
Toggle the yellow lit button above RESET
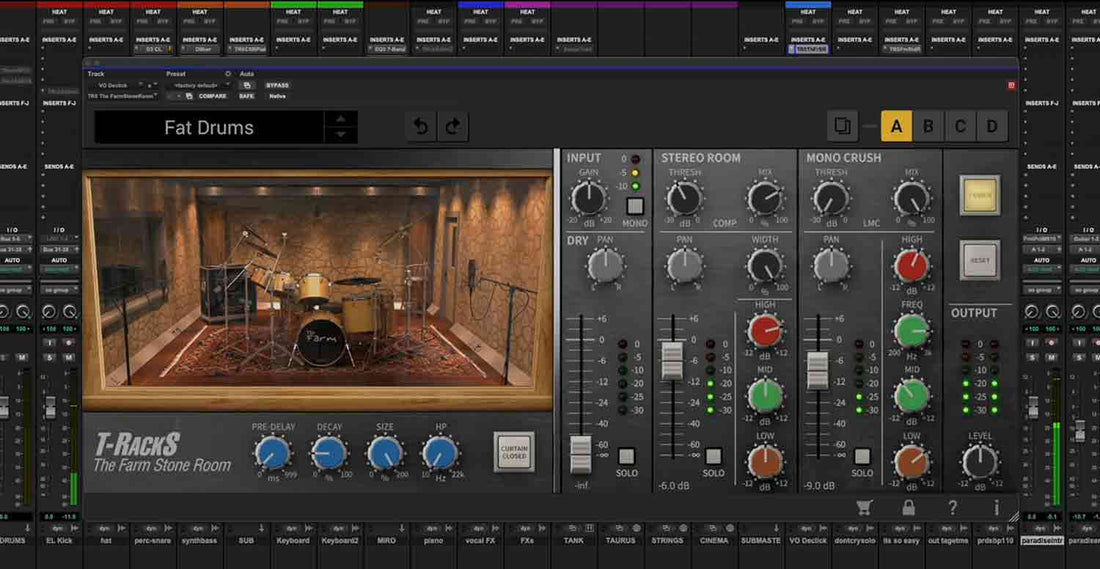[980, 195]
